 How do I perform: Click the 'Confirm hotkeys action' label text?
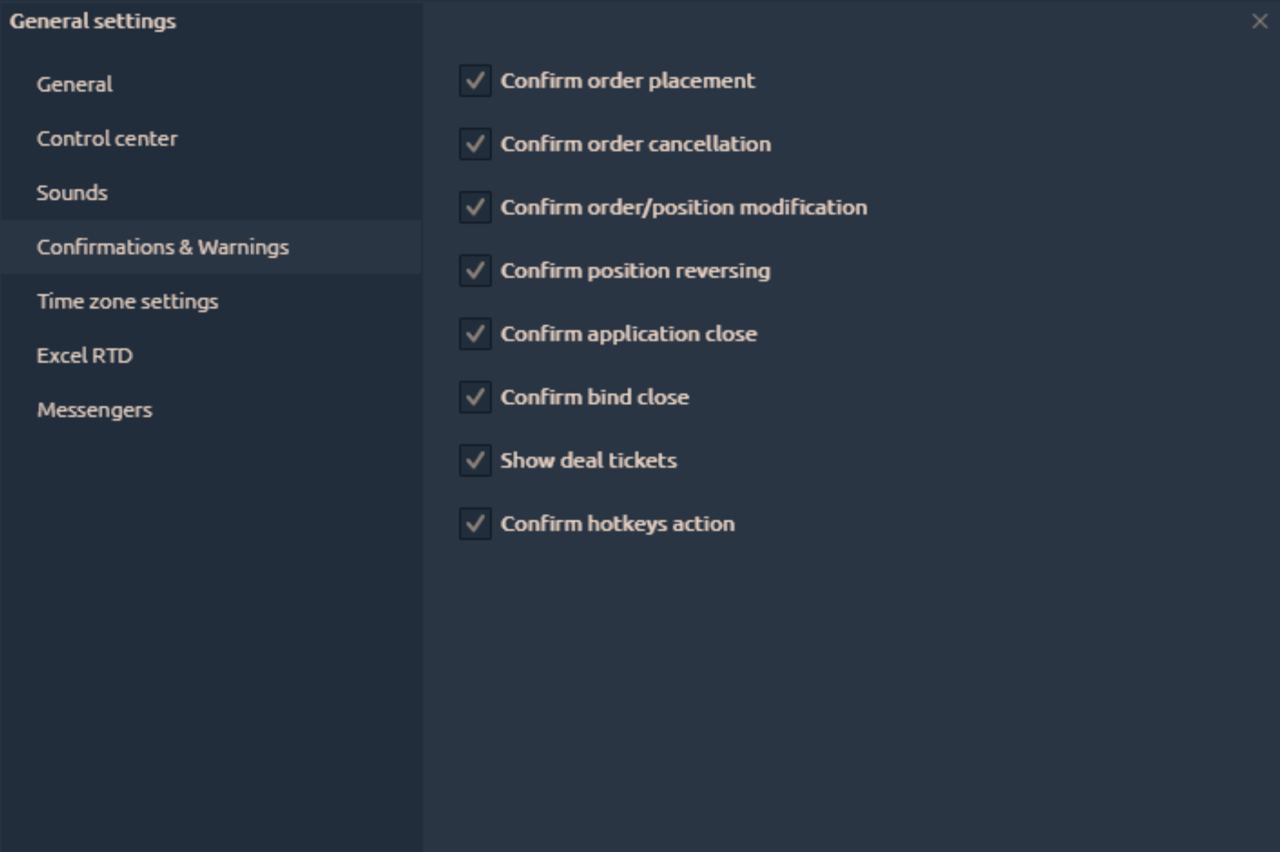[x=617, y=524]
